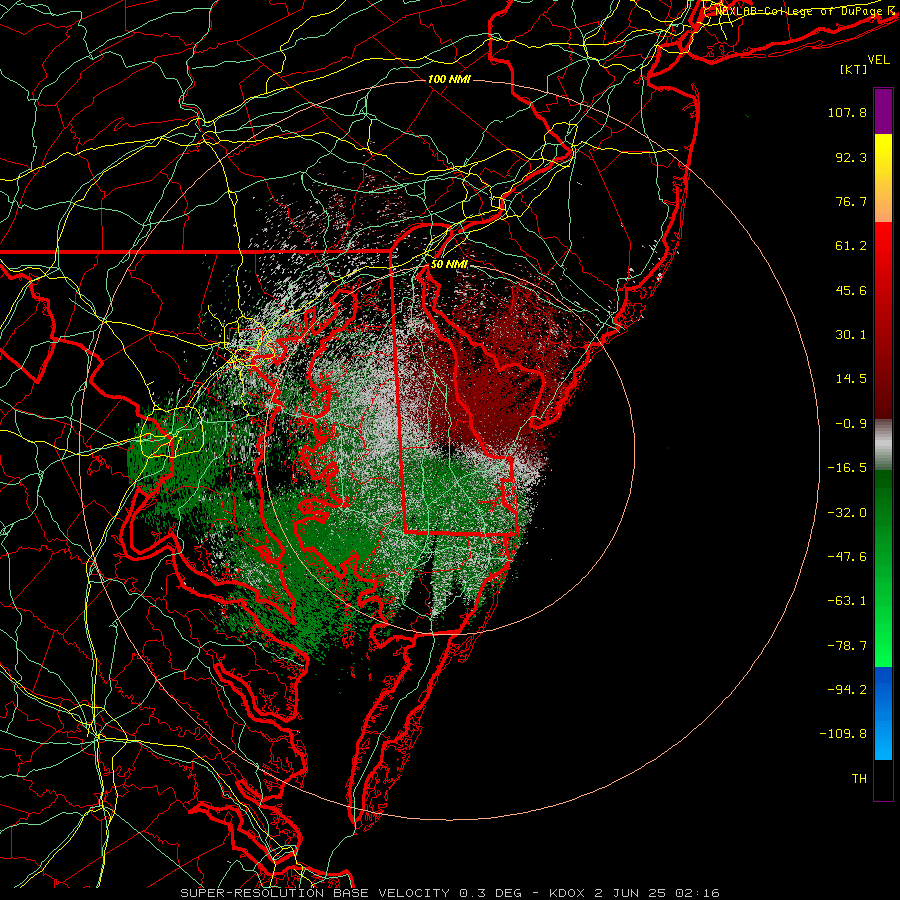This screenshot has width=900, height=900.
Task: Click the -109.8 value on velocity scale
Action: coord(843,734)
